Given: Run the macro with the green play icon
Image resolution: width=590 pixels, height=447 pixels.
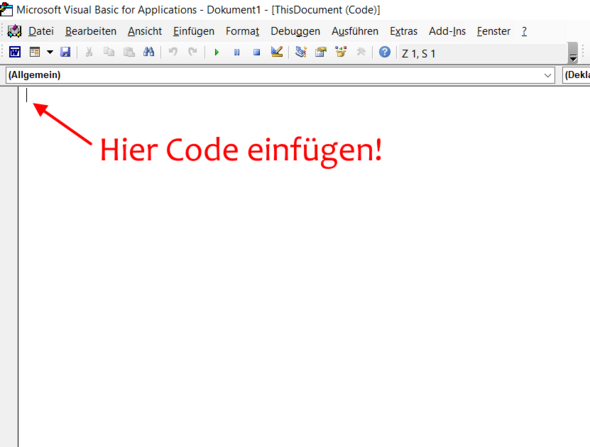Looking at the screenshot, I should (216, 52).
